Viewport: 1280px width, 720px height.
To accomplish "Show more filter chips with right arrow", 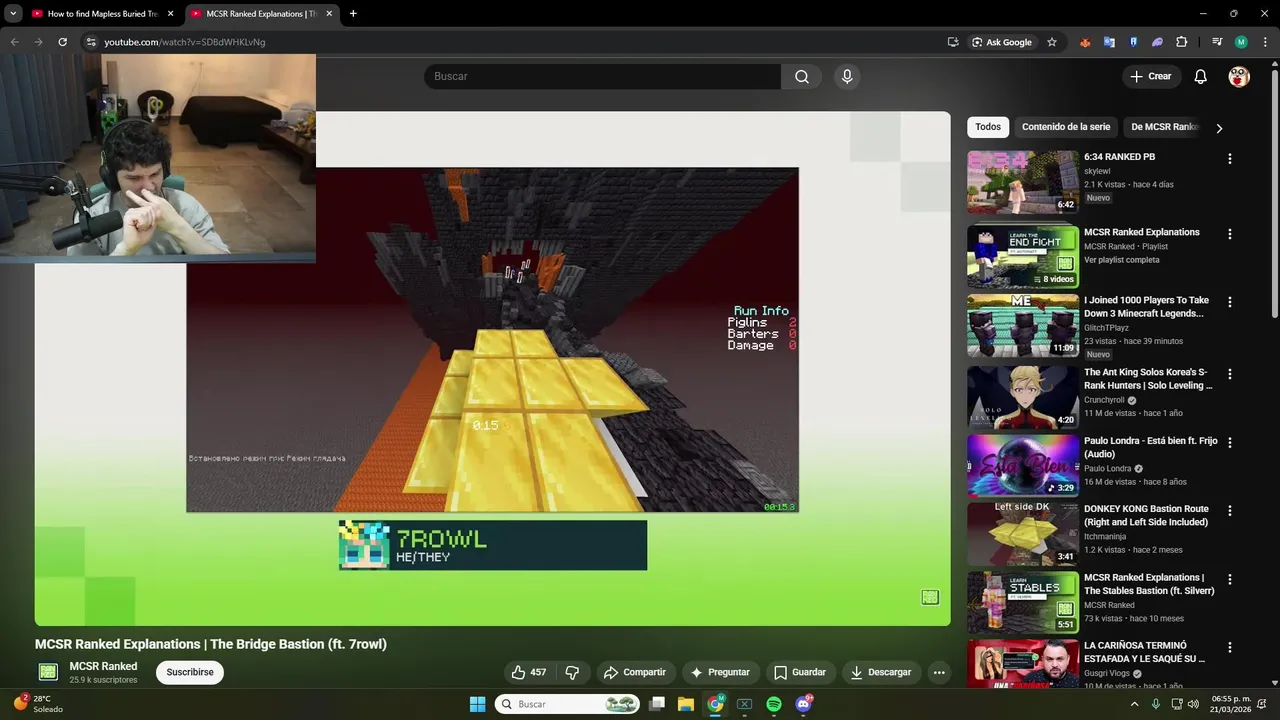I will point(1219,128).
